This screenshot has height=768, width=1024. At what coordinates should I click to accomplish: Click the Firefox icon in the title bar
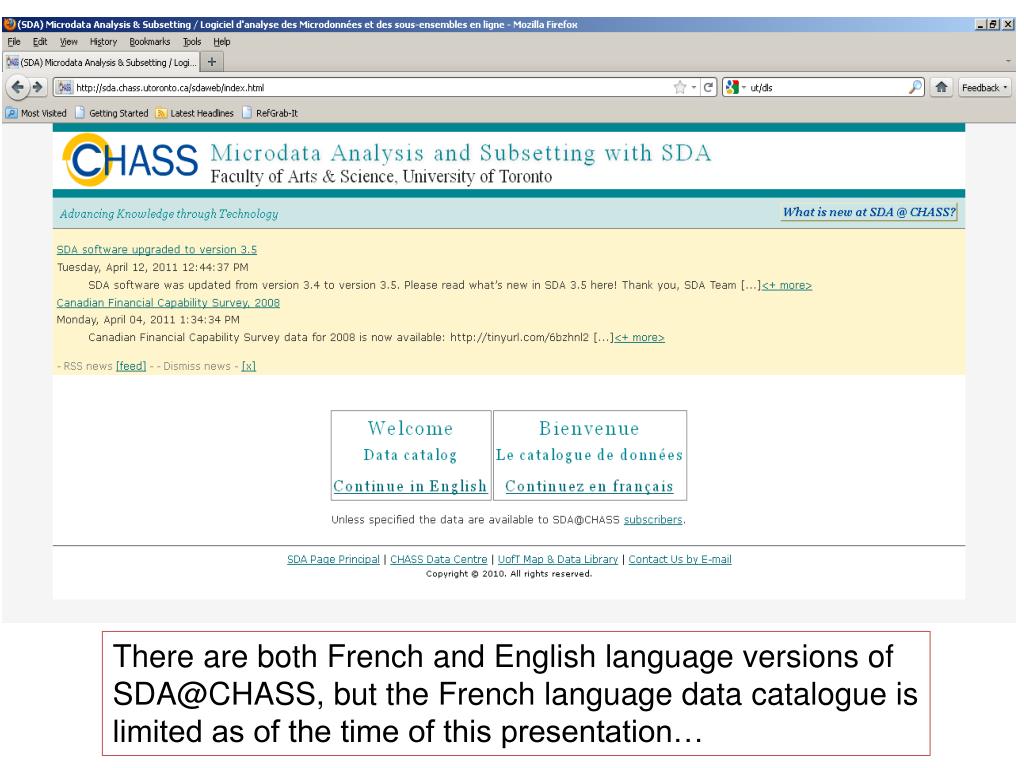click(9, 24)
